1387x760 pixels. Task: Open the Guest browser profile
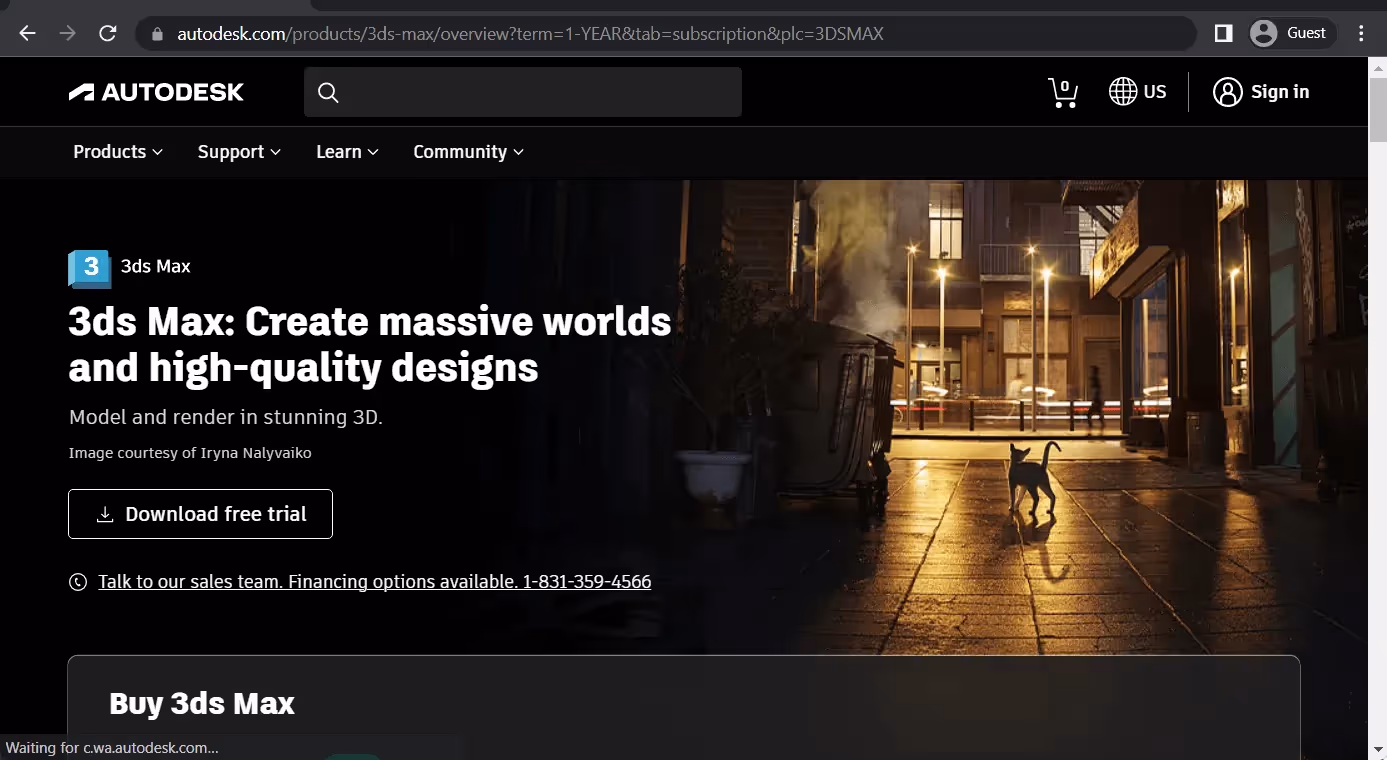(1291, 32)
